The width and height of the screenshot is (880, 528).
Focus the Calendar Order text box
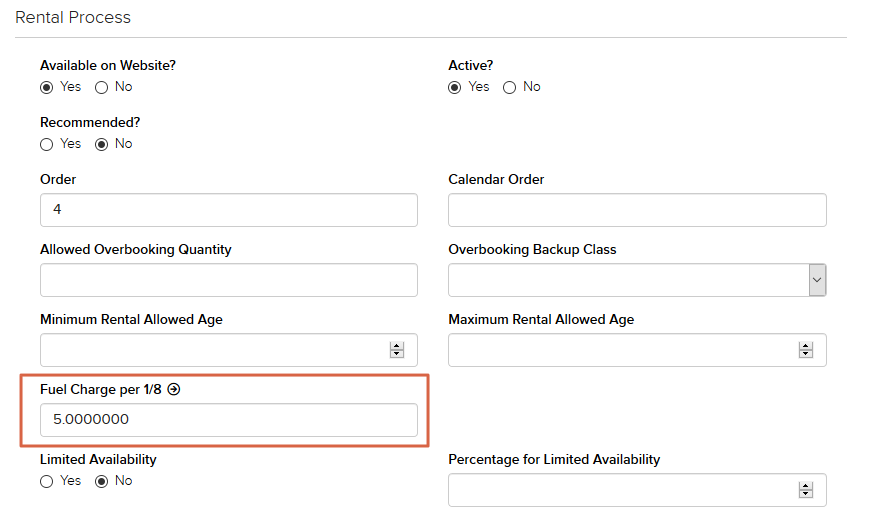coord(637,211)
